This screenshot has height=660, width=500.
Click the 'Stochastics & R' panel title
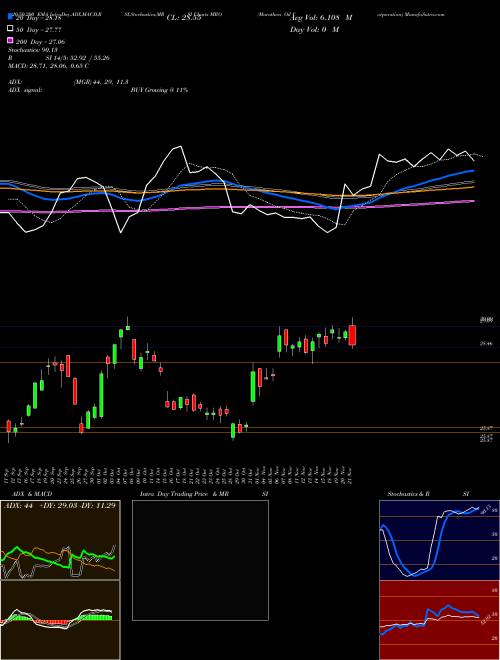[409, 494]
